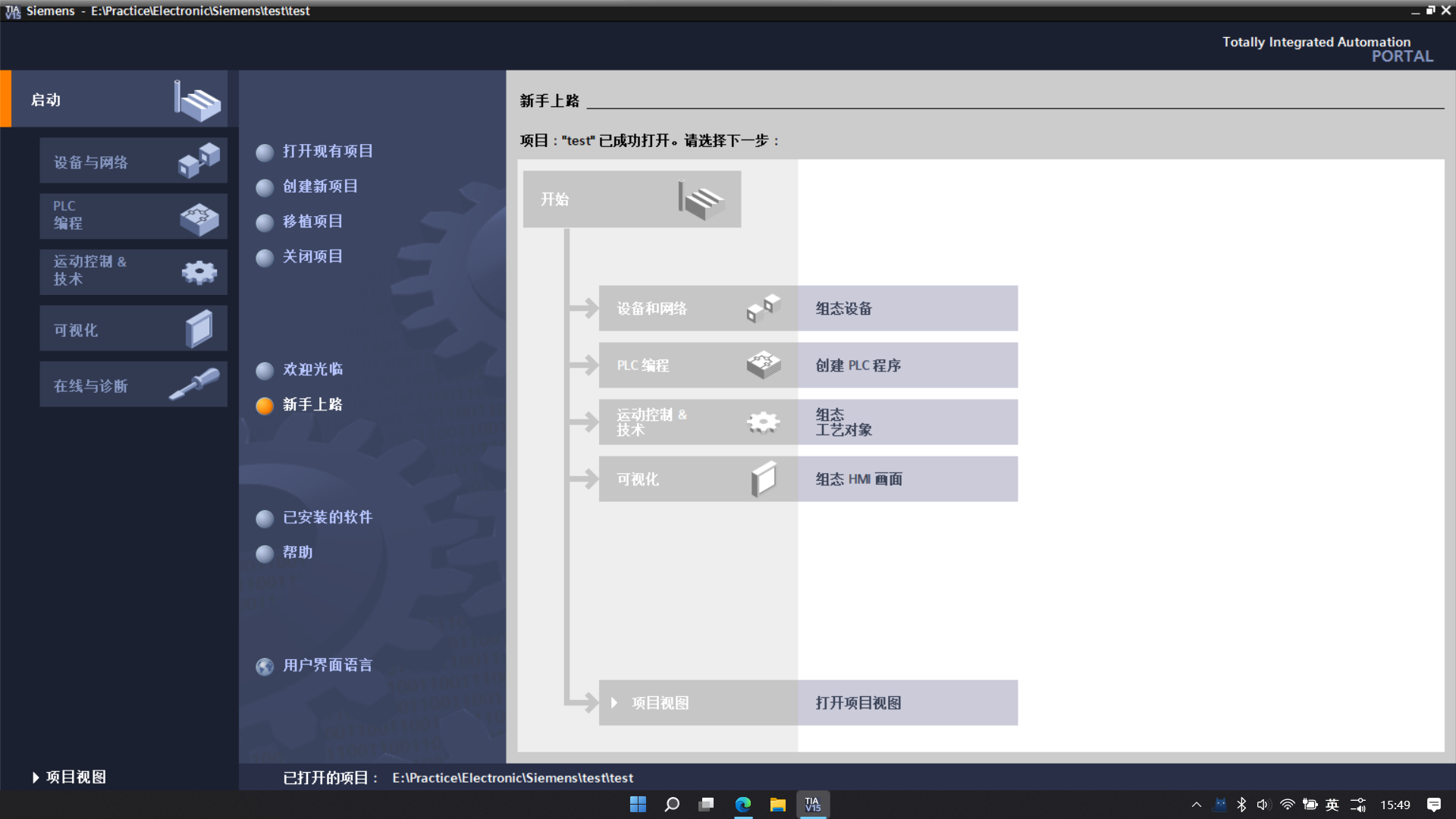
Task: Click the 启动 staircase icon
Action: tap(198, 101)
